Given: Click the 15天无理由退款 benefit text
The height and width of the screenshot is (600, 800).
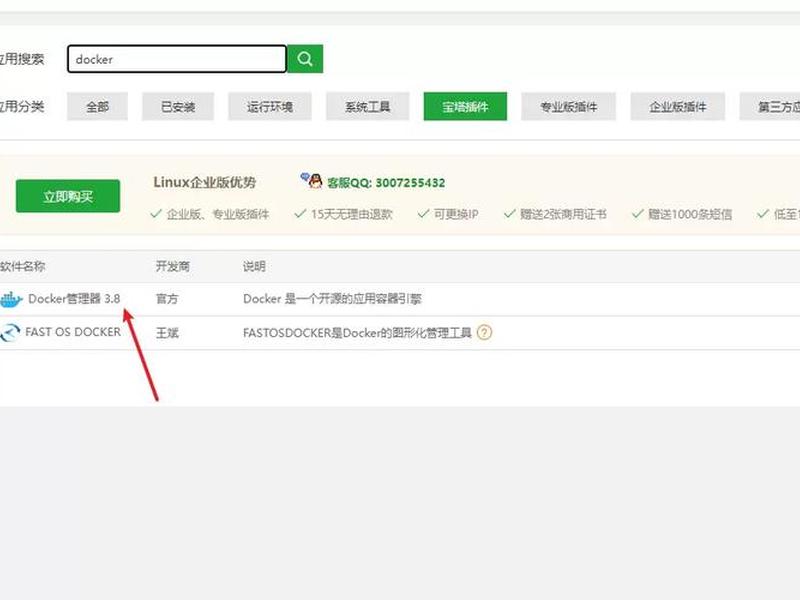Looking at the screenshot, I should click(x=352, y=214).
